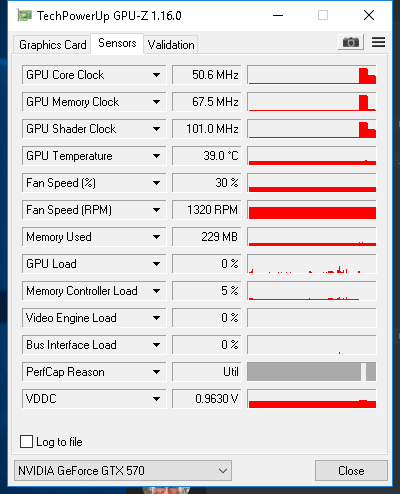The image size is (400, 494).
Task: Open the PerfCap Reason dropdown arrow
Action: 156,372
